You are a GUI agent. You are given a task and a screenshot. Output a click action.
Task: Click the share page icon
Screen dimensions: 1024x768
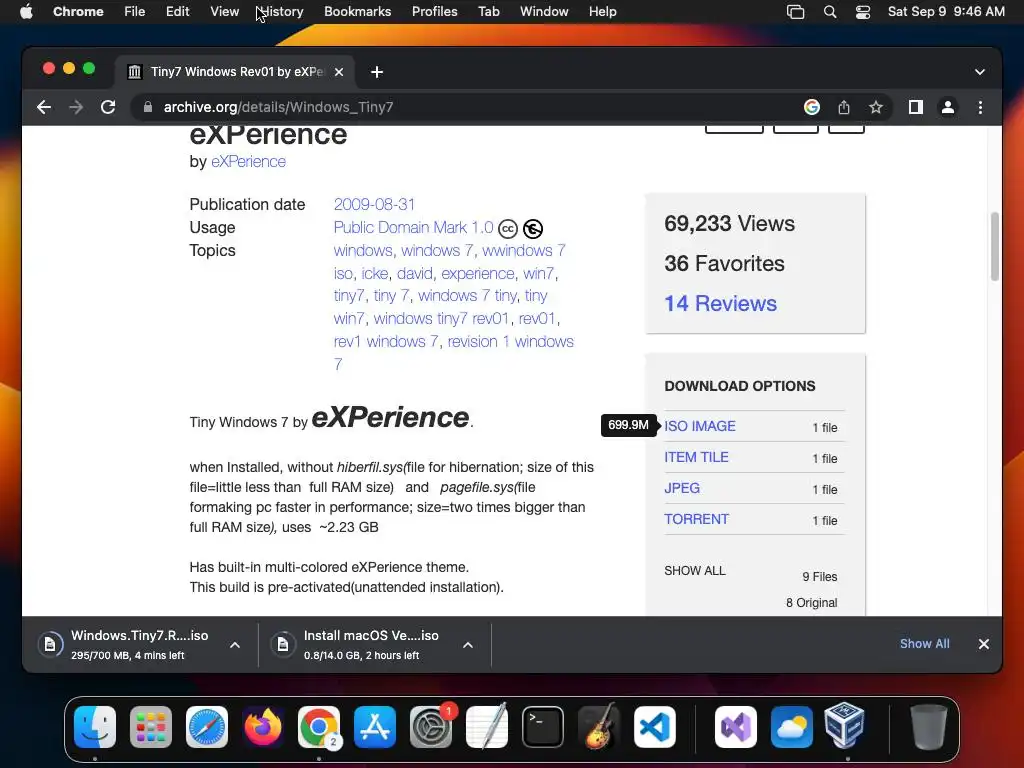pos(844,107)
